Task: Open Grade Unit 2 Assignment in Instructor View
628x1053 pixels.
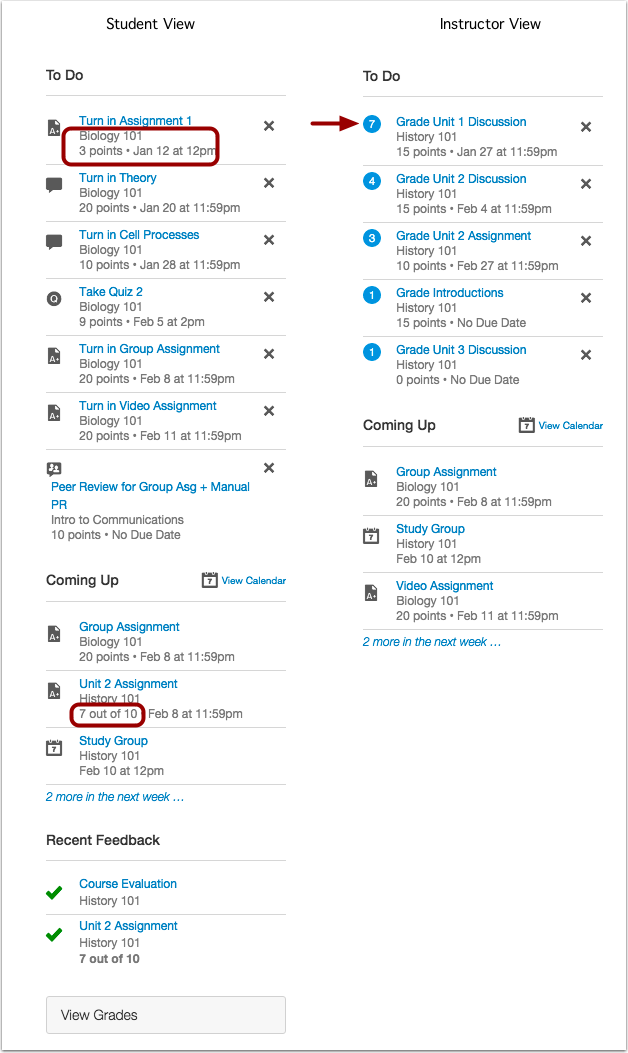Action: (x=460, y=236)
